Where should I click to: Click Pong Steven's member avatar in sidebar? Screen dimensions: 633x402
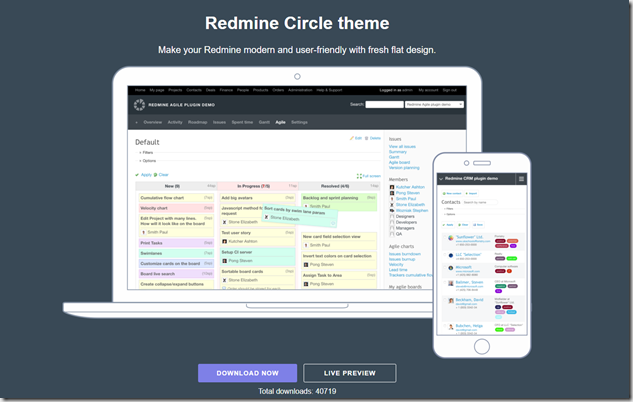click(x=392, y=193)
